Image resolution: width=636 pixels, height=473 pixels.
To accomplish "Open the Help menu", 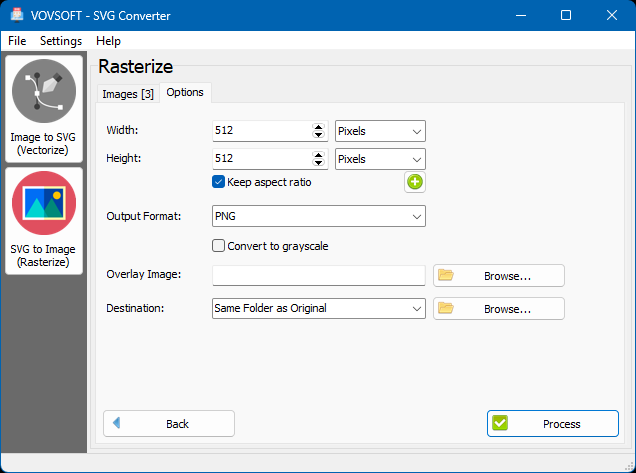I will (x=108, y=41).
